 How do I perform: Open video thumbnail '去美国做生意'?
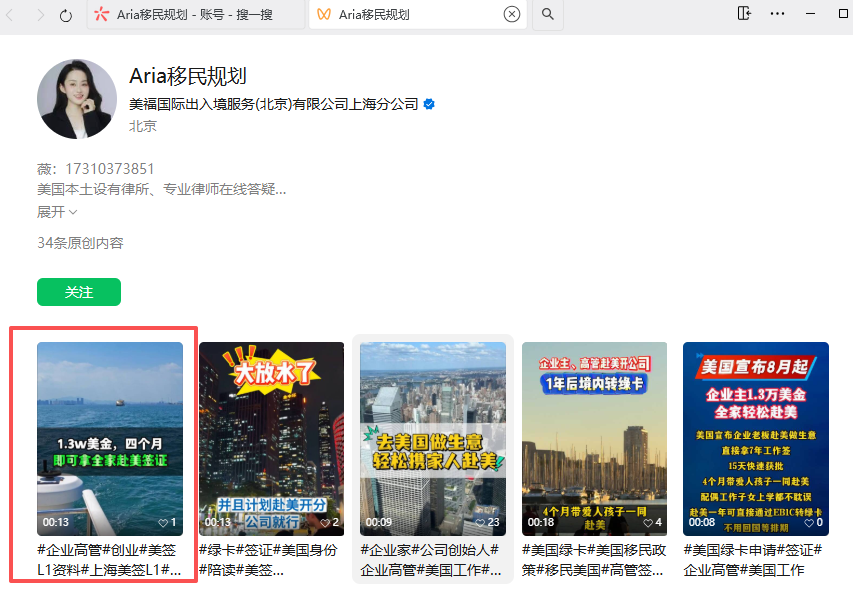pyautogui.click(x=433, y=439)
